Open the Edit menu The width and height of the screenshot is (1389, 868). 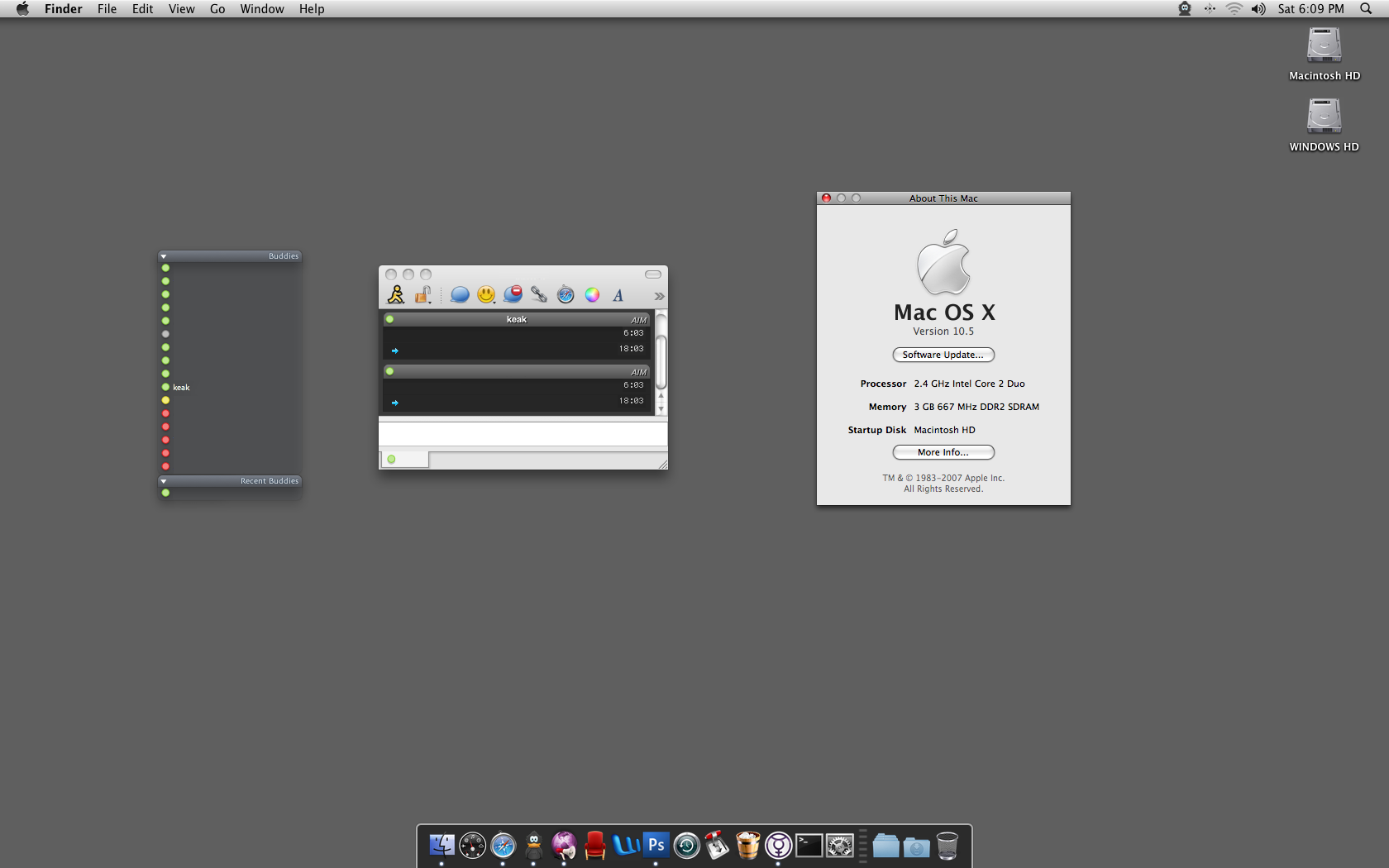[x=143, y=9]
